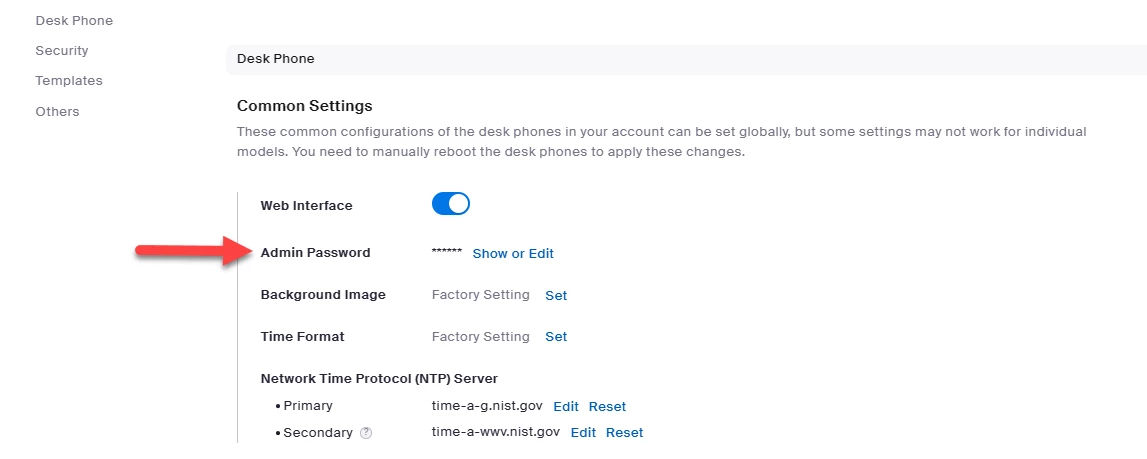1147x459 pixels.
Task: Turn off the Web Interface toggle
Action: (x=450, y=205)
